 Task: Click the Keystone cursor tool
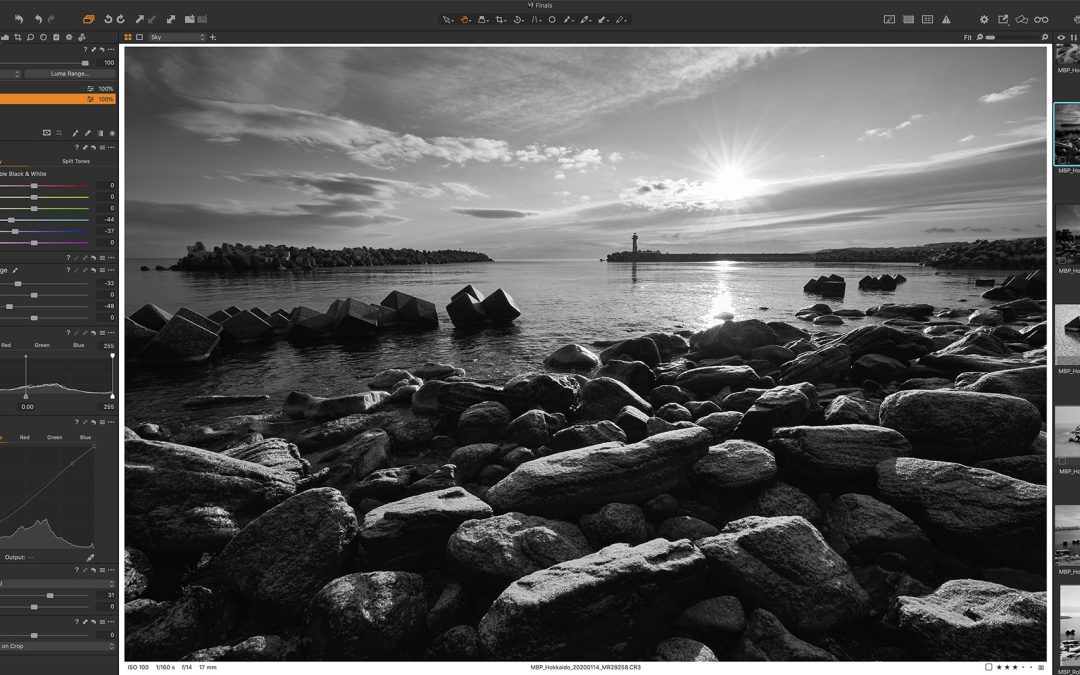click(x=536, y=19)
